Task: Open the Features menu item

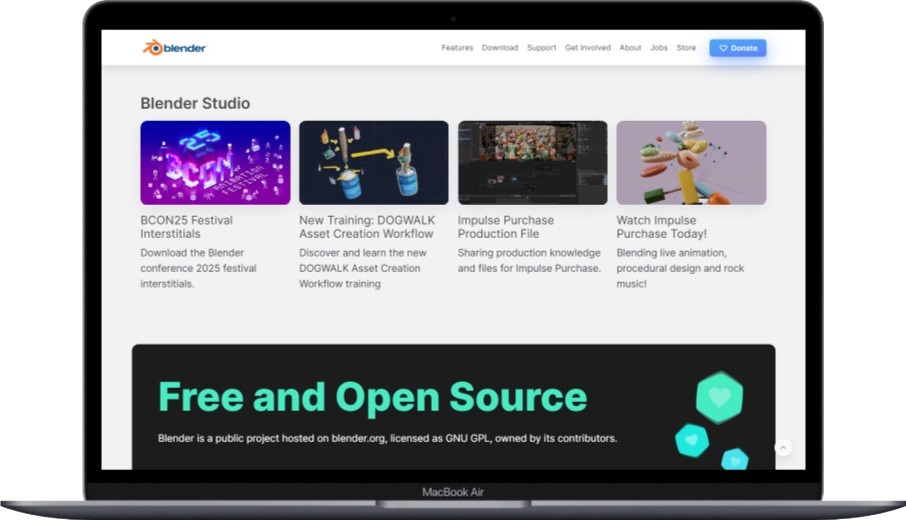Action: point(457,48)
